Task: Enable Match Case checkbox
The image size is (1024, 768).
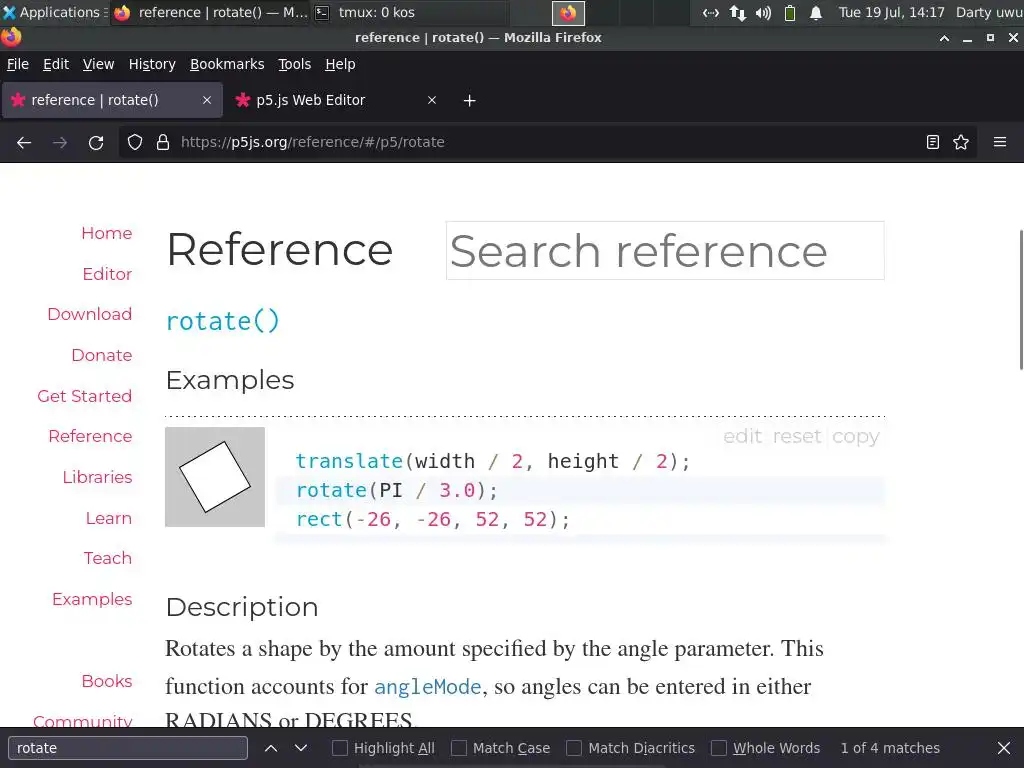Action: 459,748
